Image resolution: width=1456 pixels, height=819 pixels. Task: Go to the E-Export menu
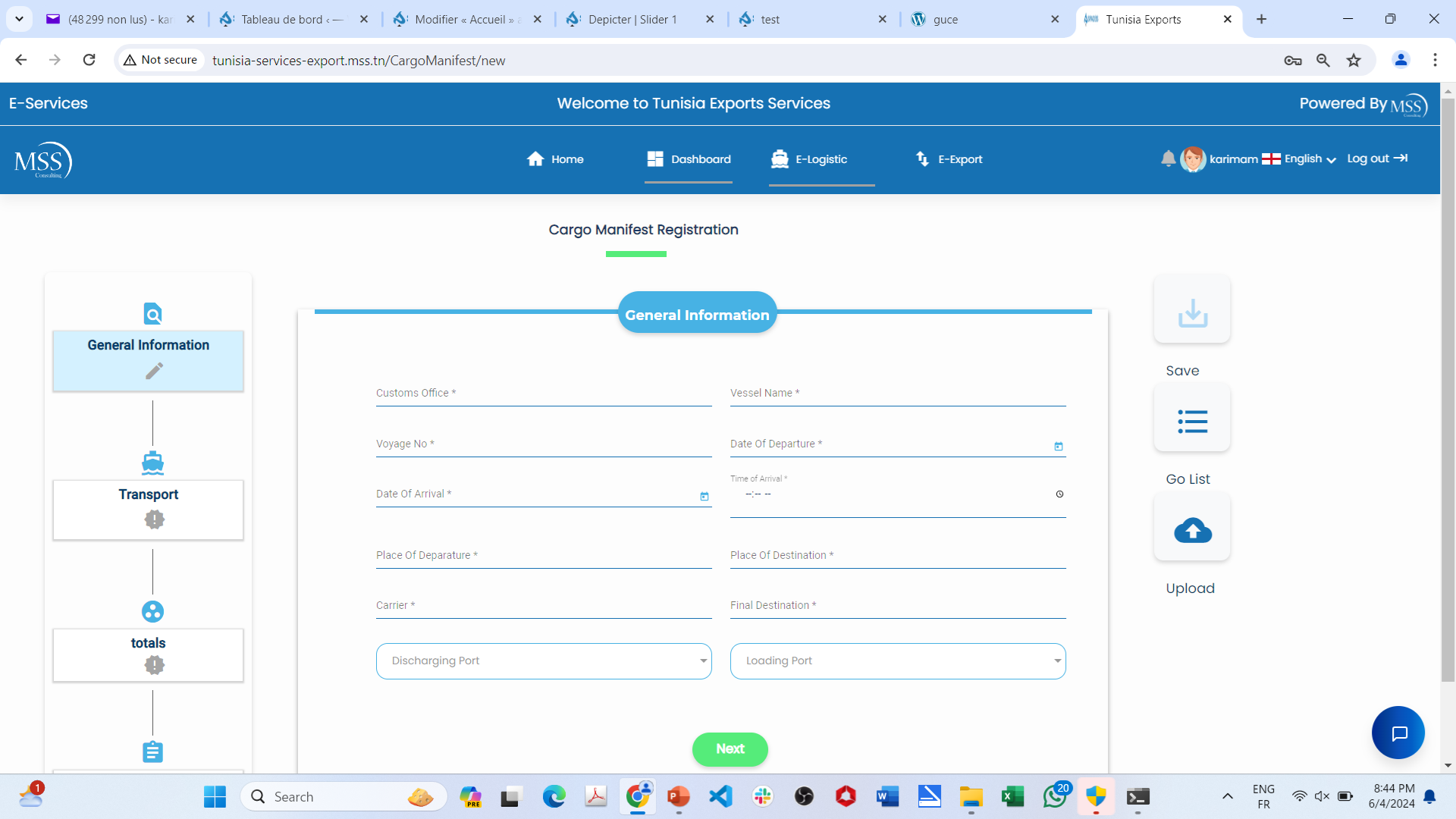pos(949,159)
